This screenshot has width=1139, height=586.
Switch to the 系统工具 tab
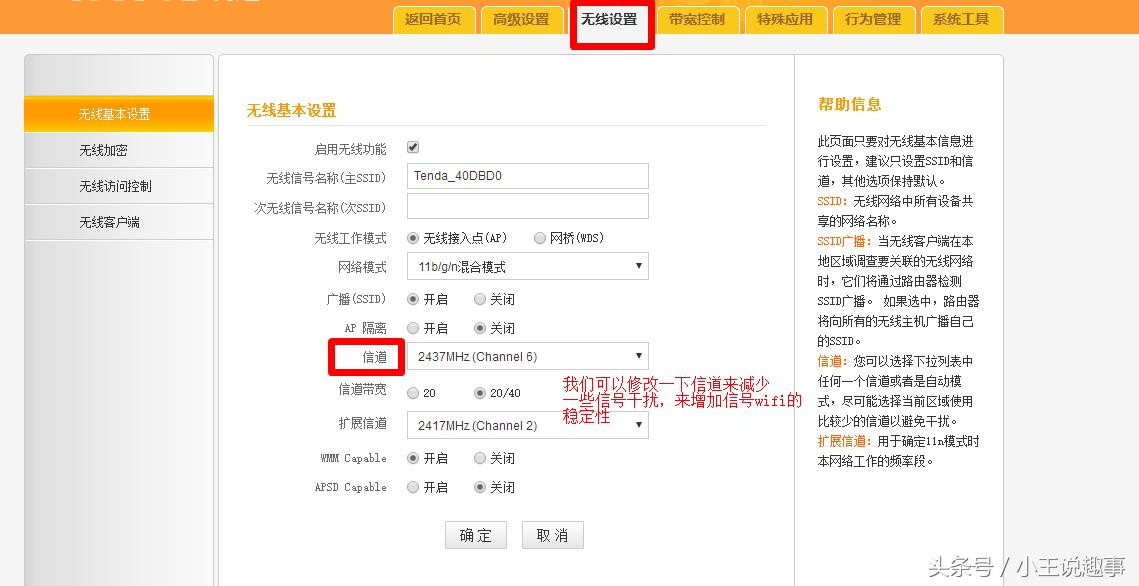[x=962, y=18]
